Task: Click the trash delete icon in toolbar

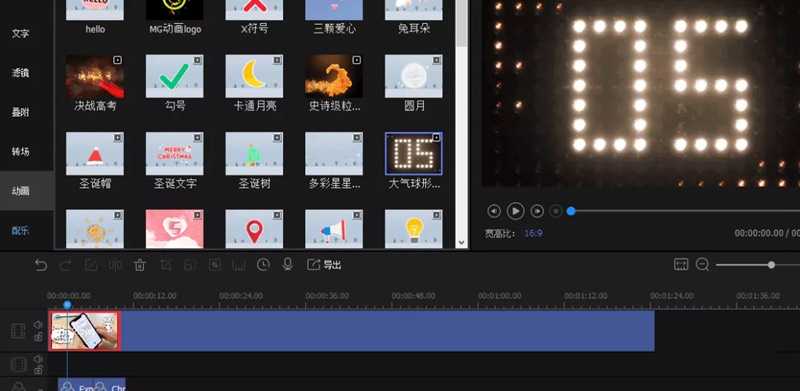Action: [139, 264]
